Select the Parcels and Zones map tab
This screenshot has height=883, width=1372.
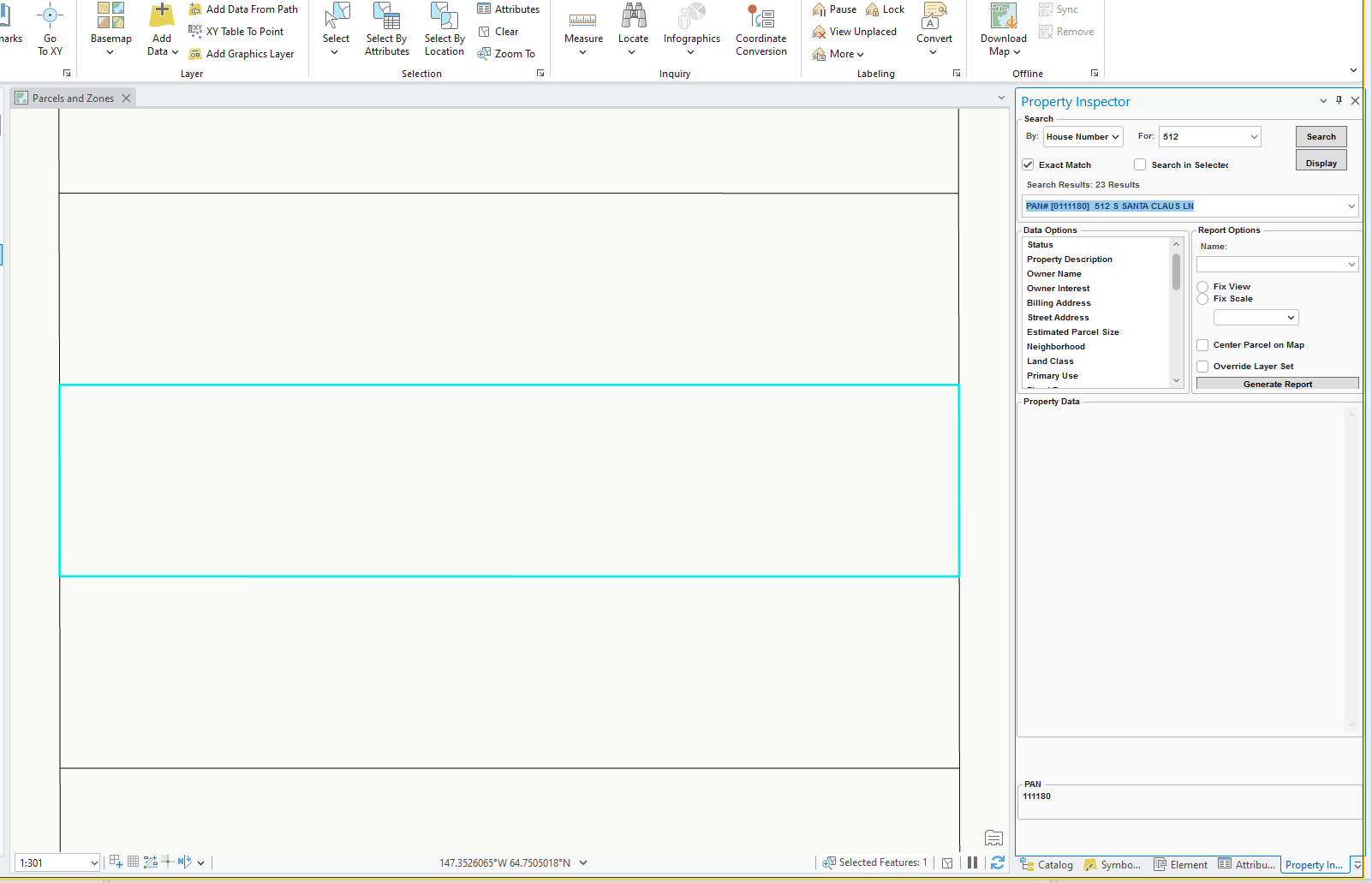tap(73, 97)
